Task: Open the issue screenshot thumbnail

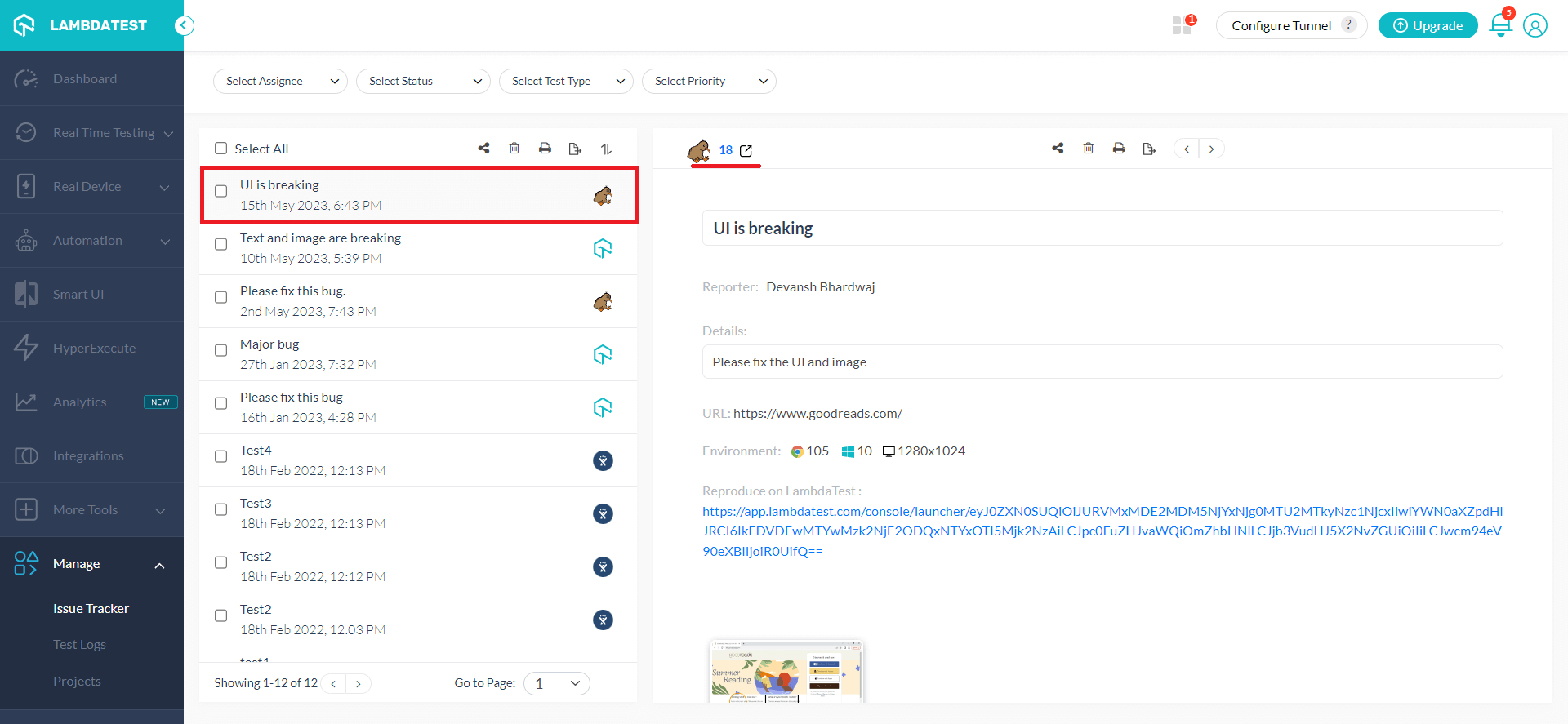Action: [786, 671]
